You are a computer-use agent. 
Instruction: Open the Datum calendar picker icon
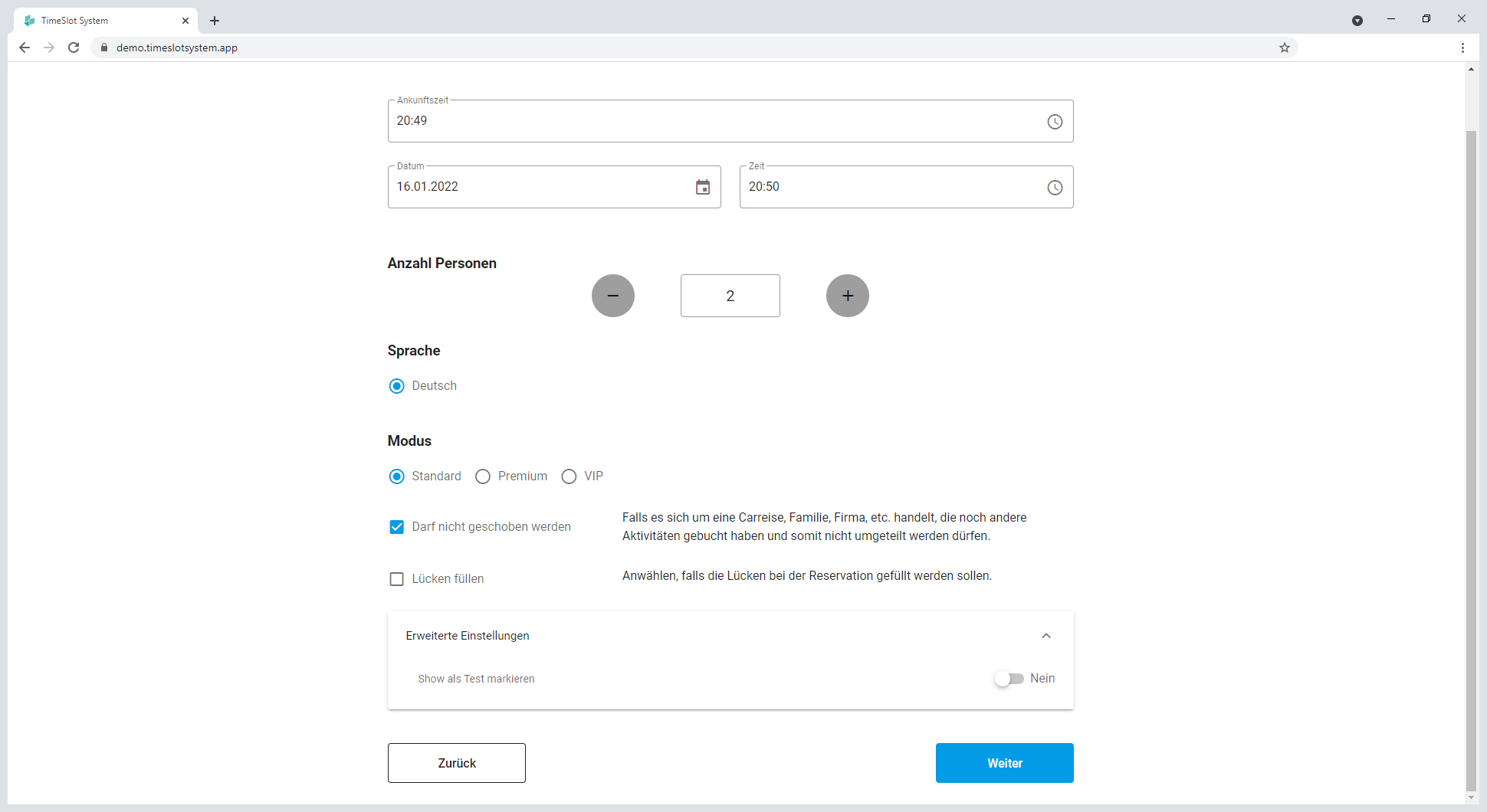point(703,187)
